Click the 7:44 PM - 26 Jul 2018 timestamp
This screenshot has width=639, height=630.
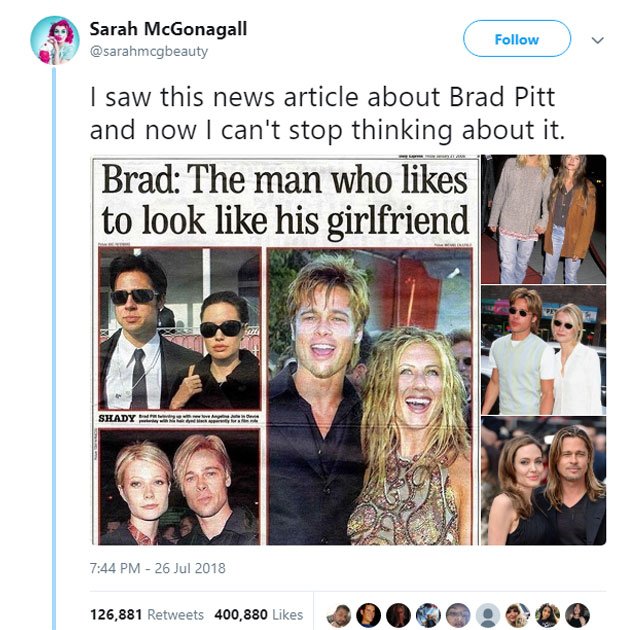(x=157, y=568)
